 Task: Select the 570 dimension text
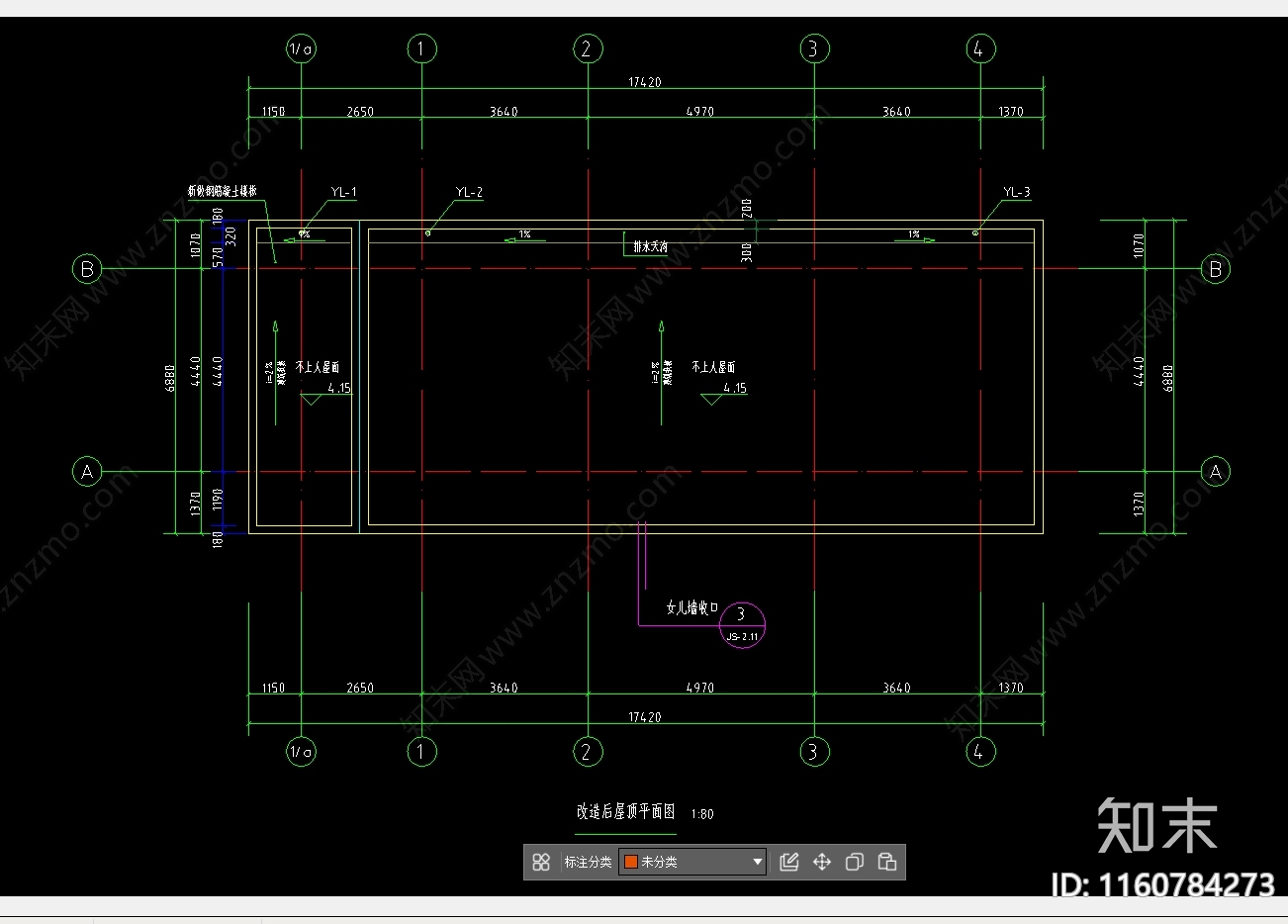[219, 257]
